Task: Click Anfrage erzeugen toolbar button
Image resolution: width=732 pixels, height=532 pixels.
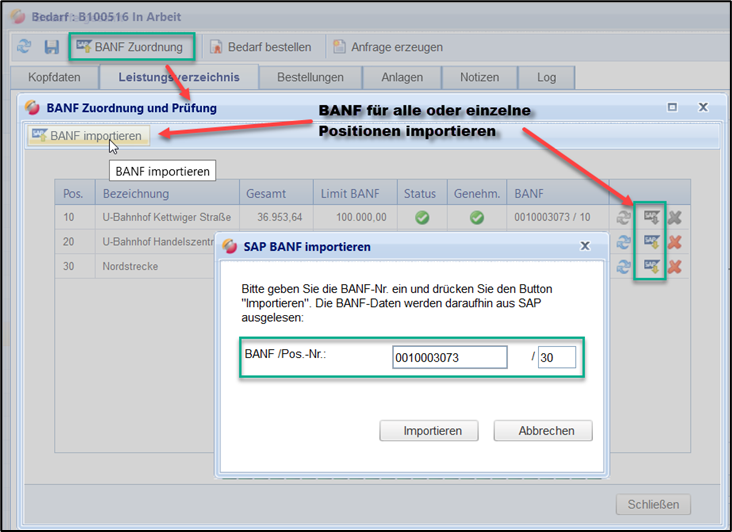Action: 388,47
